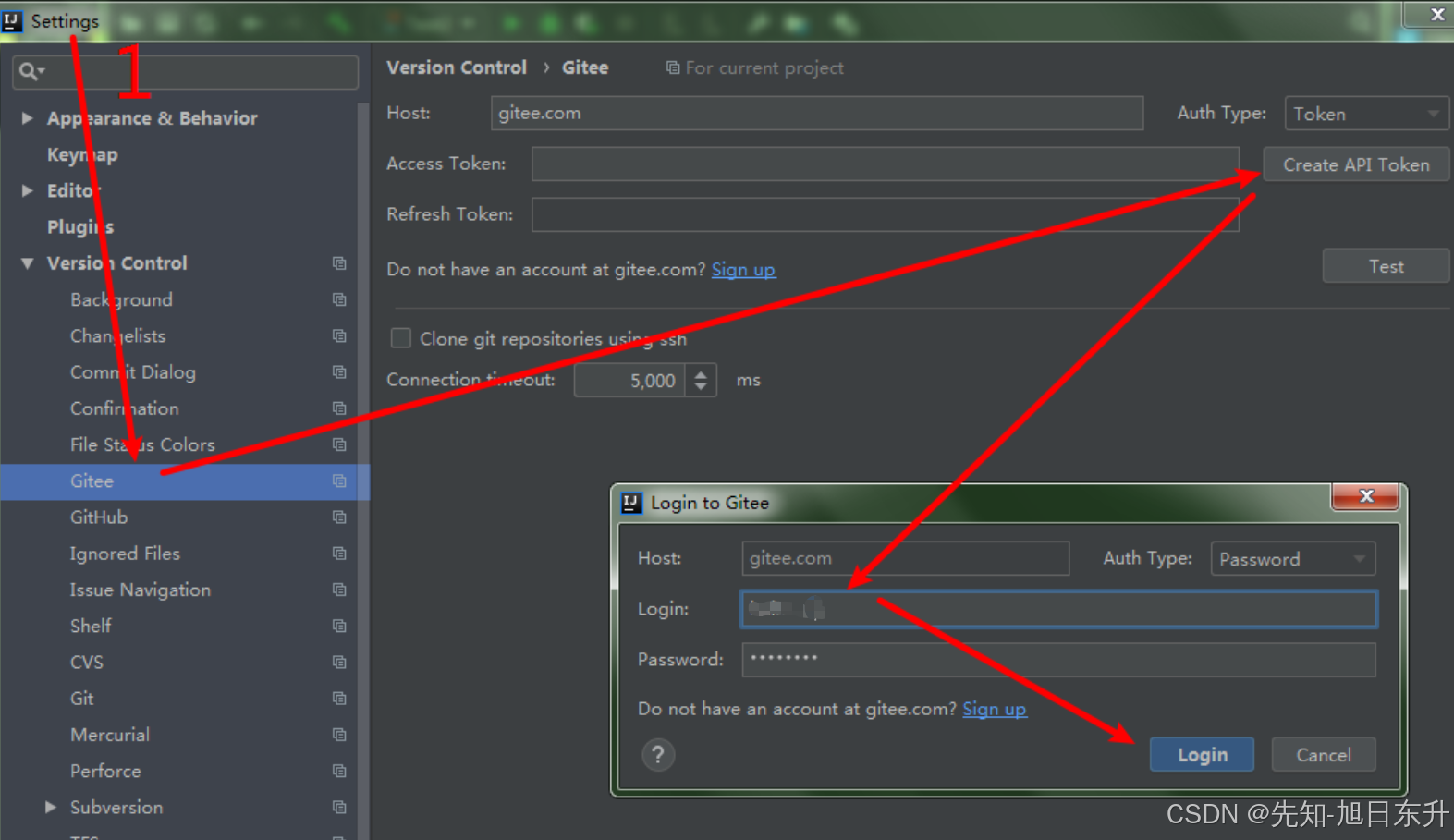Click the Login username field
The image size is (1454, 840).
(x=1058, y=609)
